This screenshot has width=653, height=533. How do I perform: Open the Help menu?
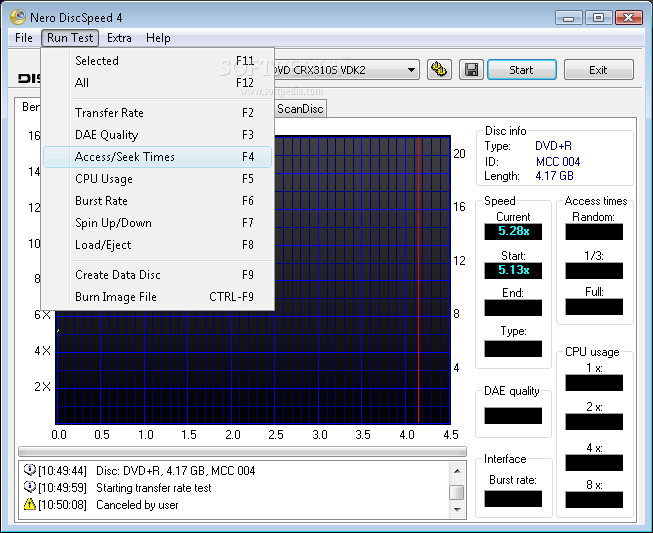(x=158, y=38)
